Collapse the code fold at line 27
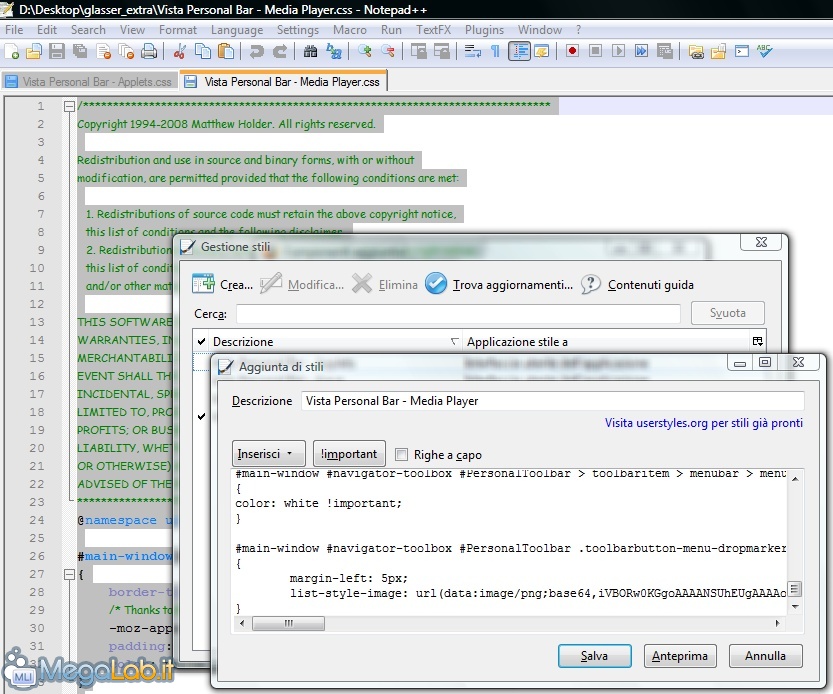Viewport: 833px width, 694px height. coord(69,574)
